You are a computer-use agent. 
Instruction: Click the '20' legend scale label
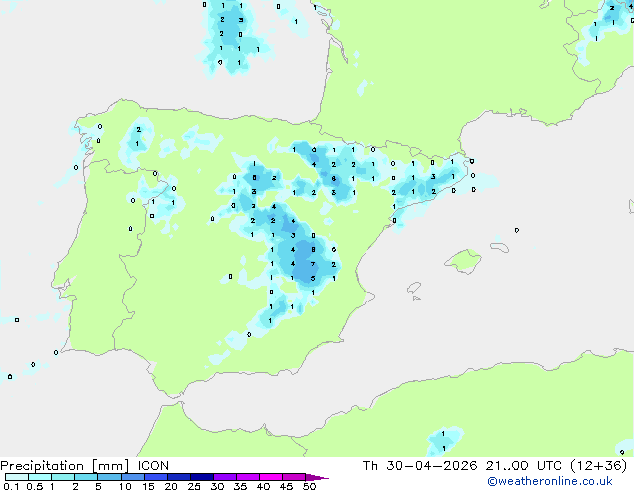(171, 486)
